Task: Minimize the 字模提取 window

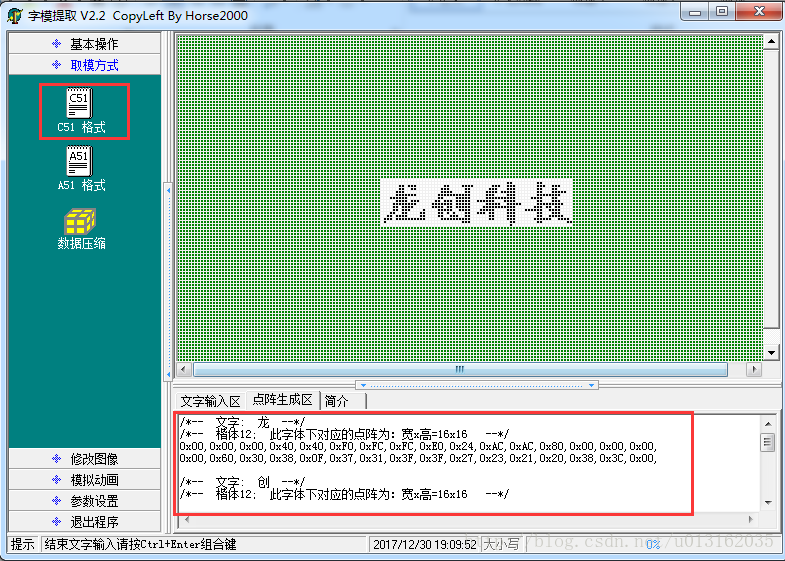Action: [695, 12]
